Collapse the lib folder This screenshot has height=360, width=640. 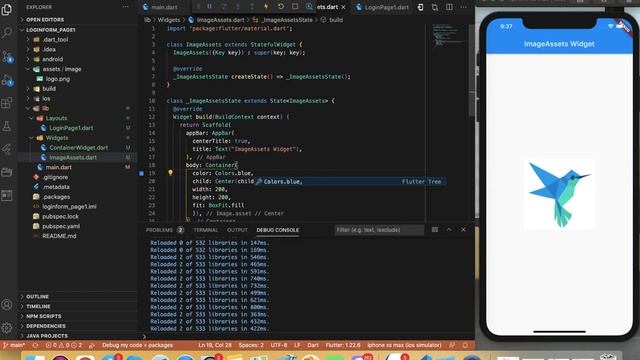pyautogui.click(x=45, y=108)
